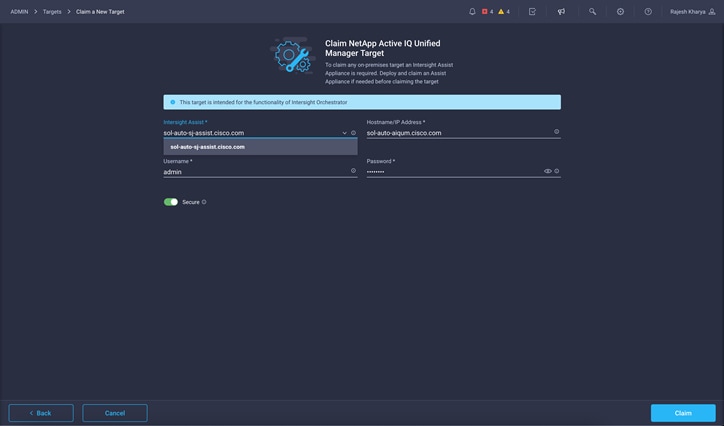Toggle password visibility eye icon

point(548,171)
